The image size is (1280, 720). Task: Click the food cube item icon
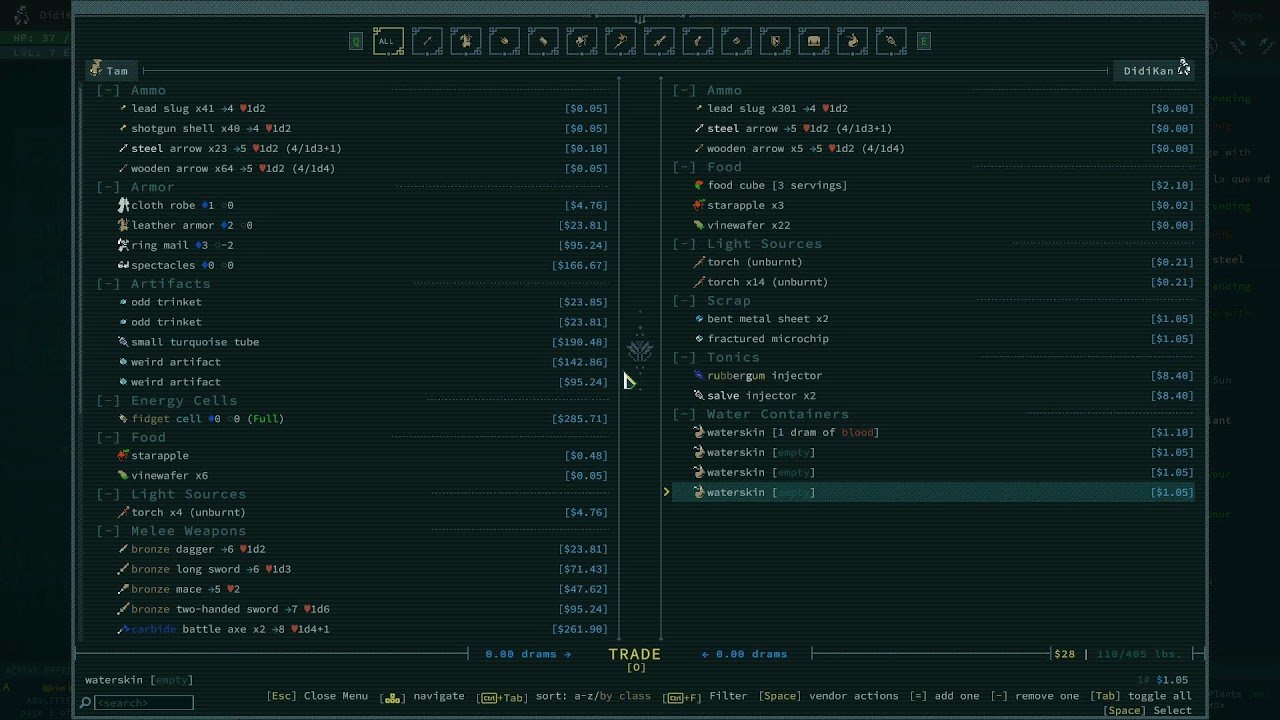[699, 185]
